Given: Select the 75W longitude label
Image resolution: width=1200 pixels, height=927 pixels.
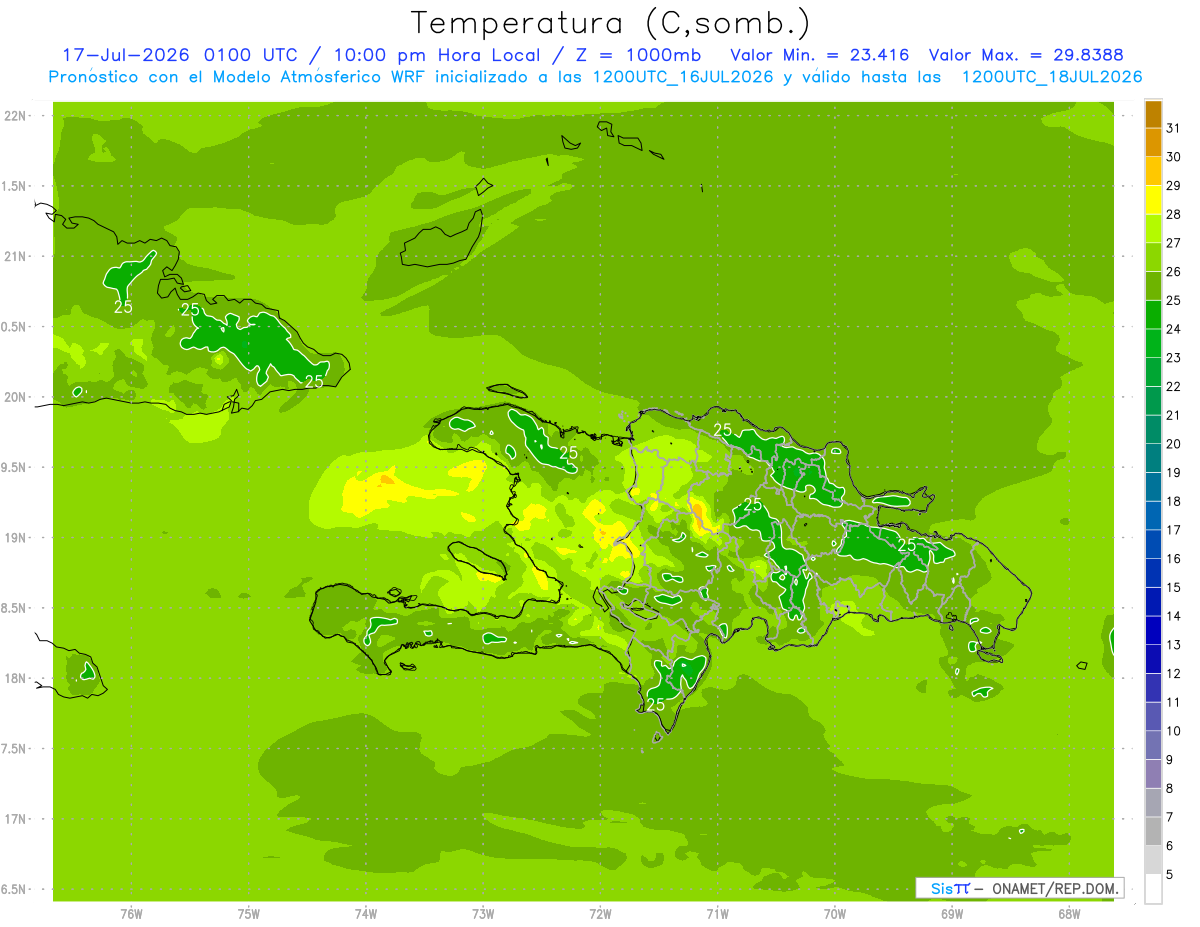Looking at the screenshot, I should [x=249, y=914].
